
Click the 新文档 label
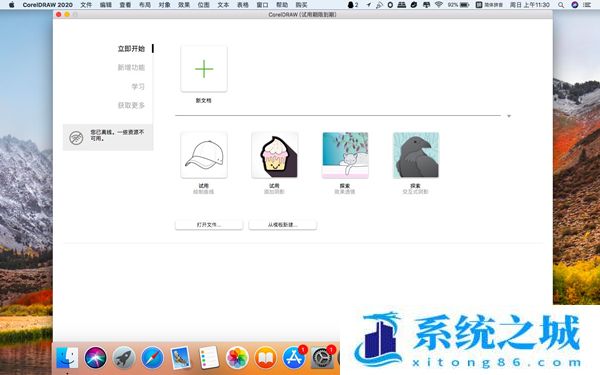pos(204,101)
